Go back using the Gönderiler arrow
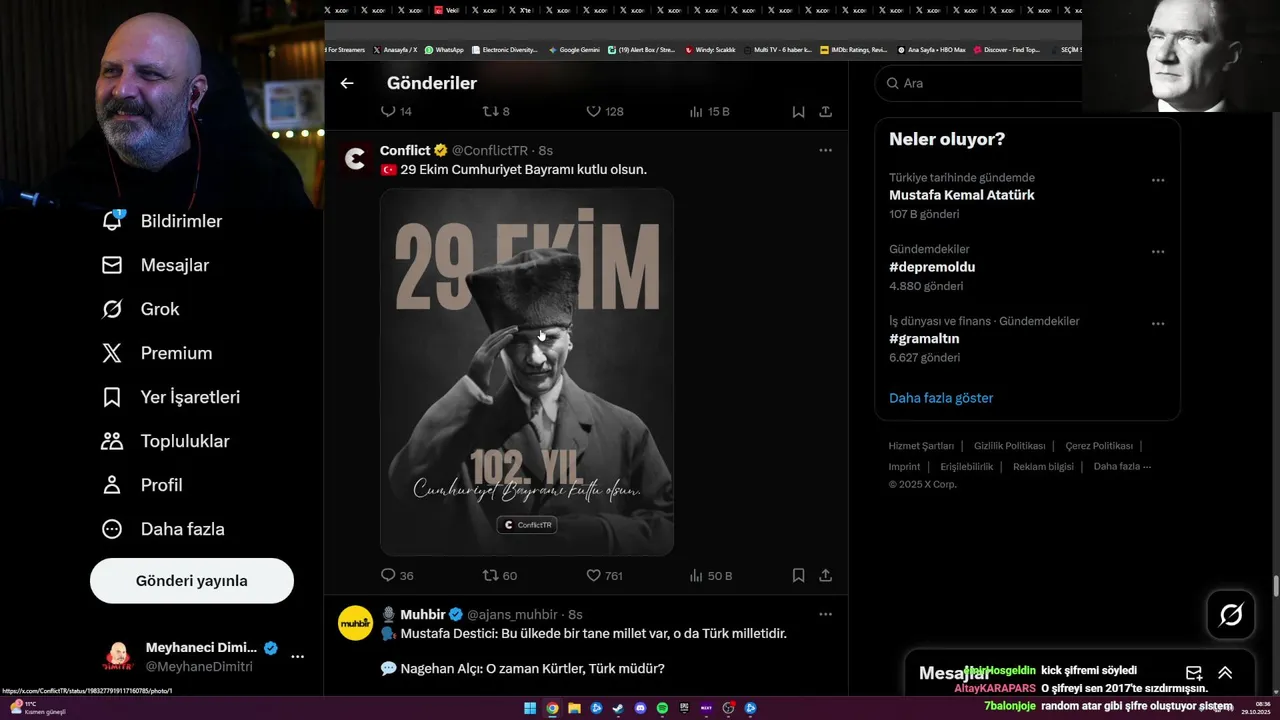Viewport: 1280px width, 720px height. pos(347,83)
